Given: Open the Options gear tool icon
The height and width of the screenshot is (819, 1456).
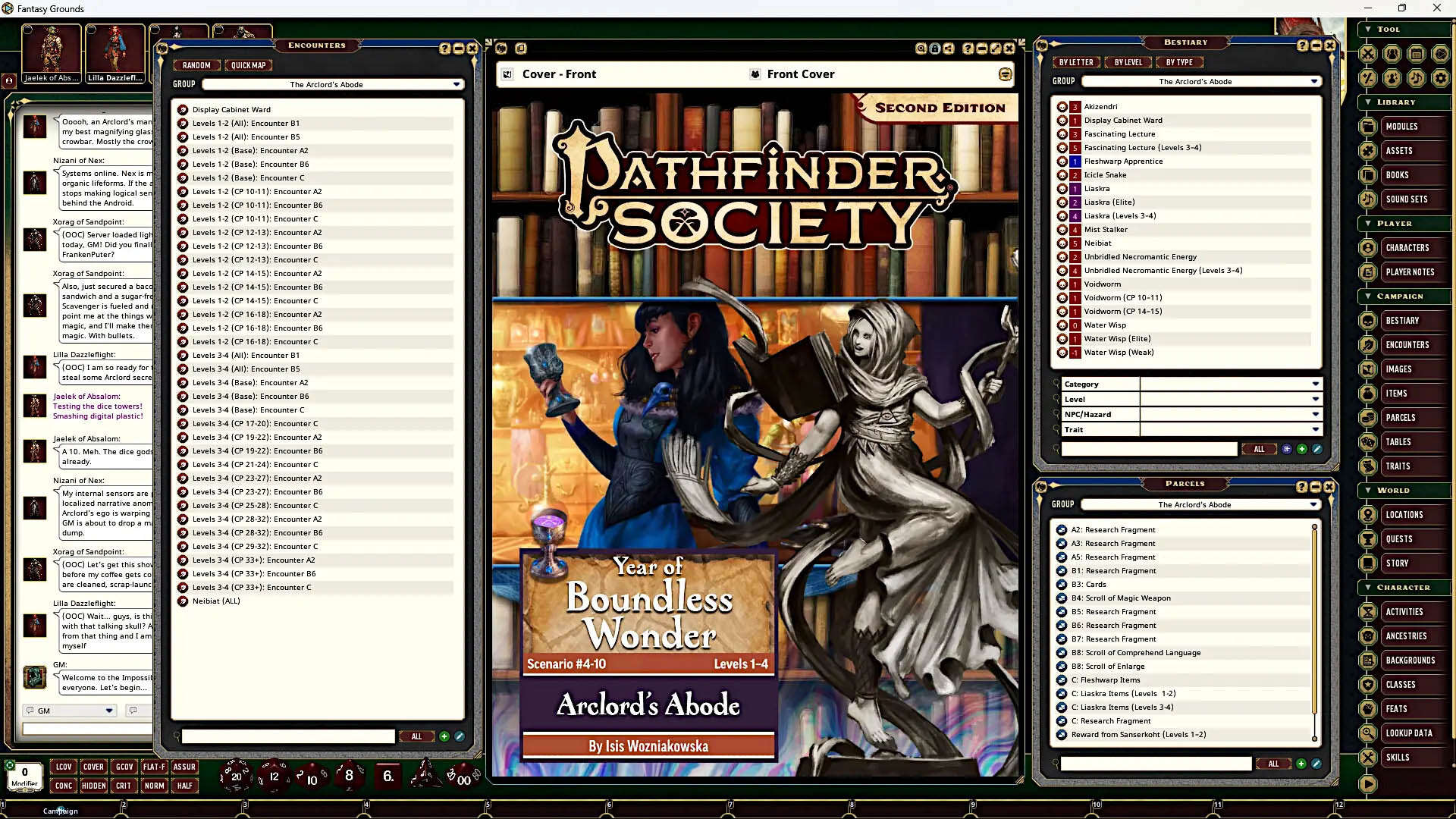Looking at the screenshot, I should point(1441,78).
